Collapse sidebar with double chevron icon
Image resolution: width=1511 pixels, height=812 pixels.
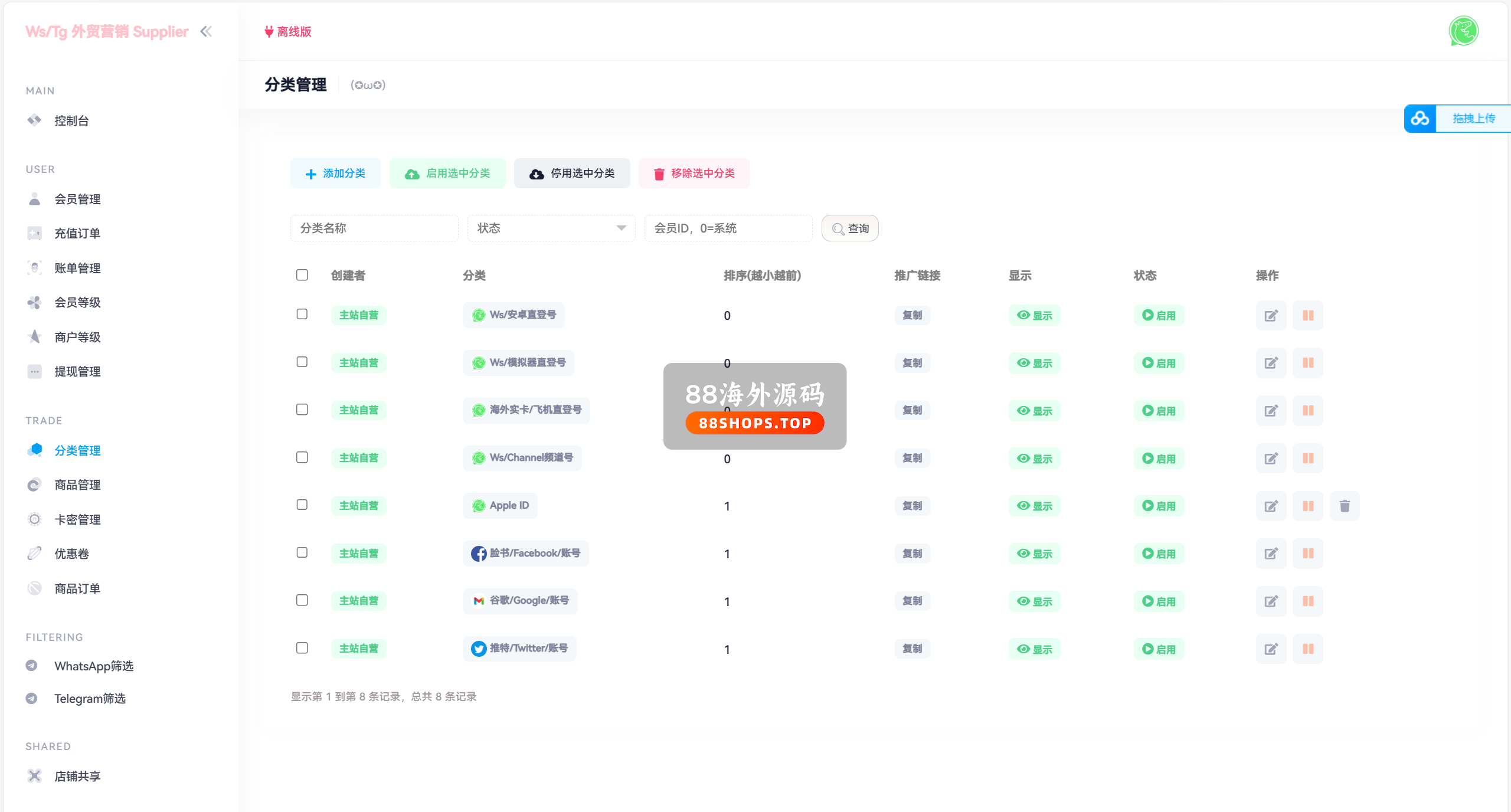(206, 31)
